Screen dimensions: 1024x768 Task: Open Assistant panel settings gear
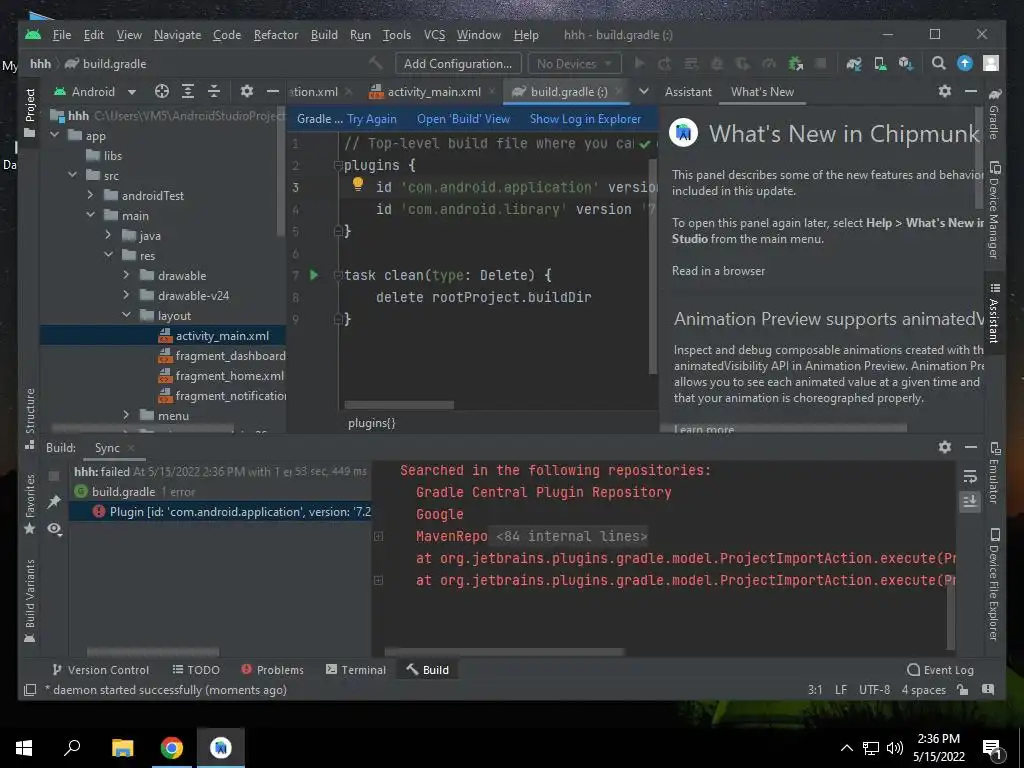(x=944, y=91)
